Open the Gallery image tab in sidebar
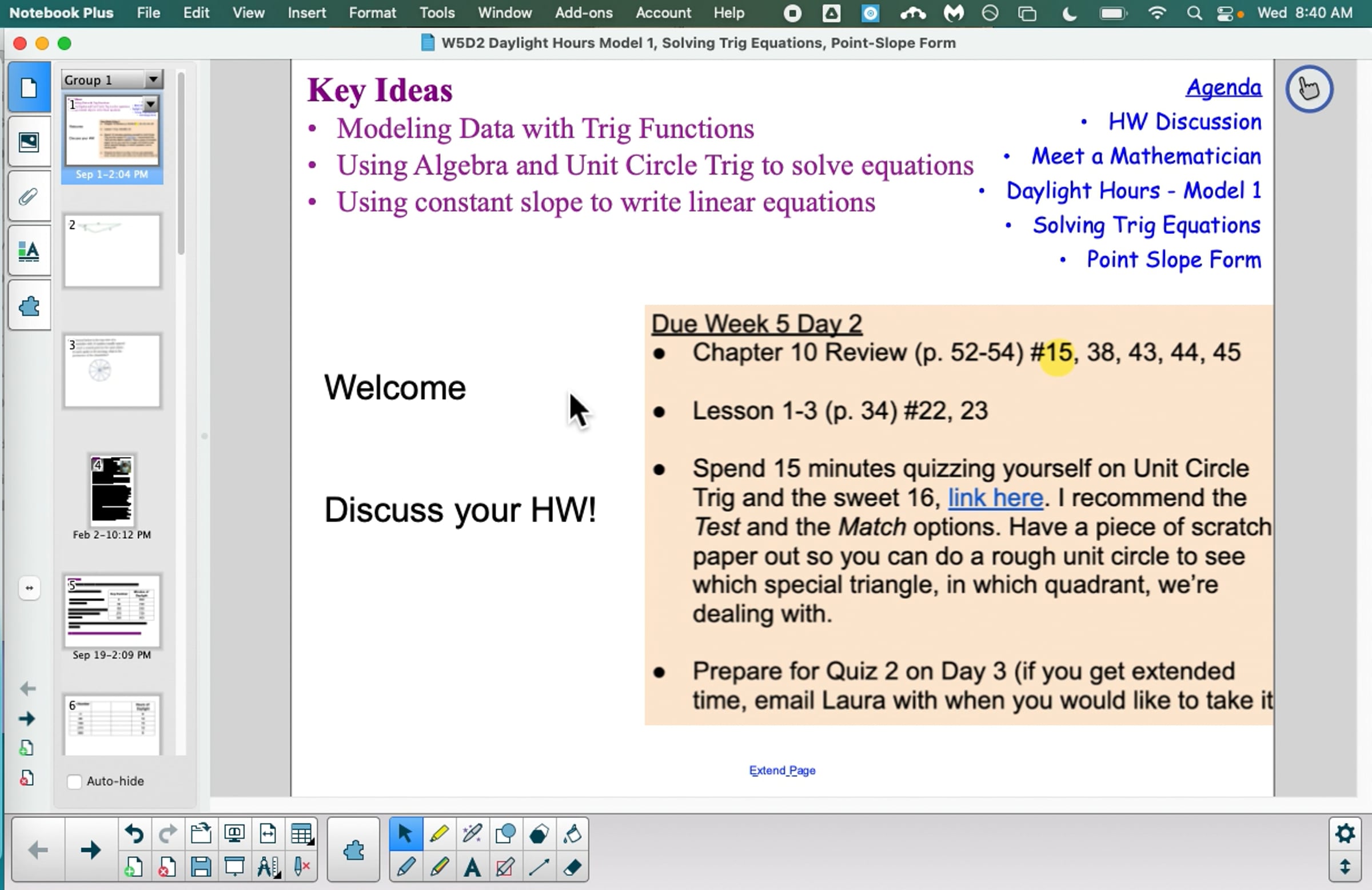Viewport: 1372px width, 890px height. 29,142
